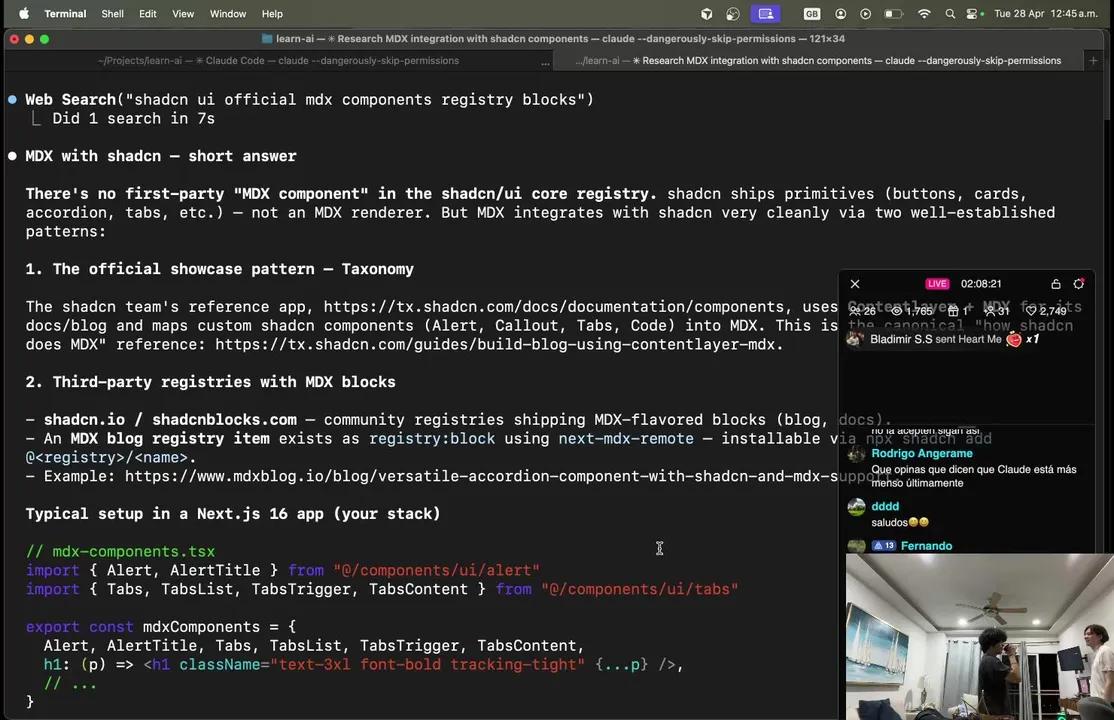Image resolution: width=1114 pixels, height=720 pixels.
Task: Click the play circle icon in menu bar
Action: point(865,14)
